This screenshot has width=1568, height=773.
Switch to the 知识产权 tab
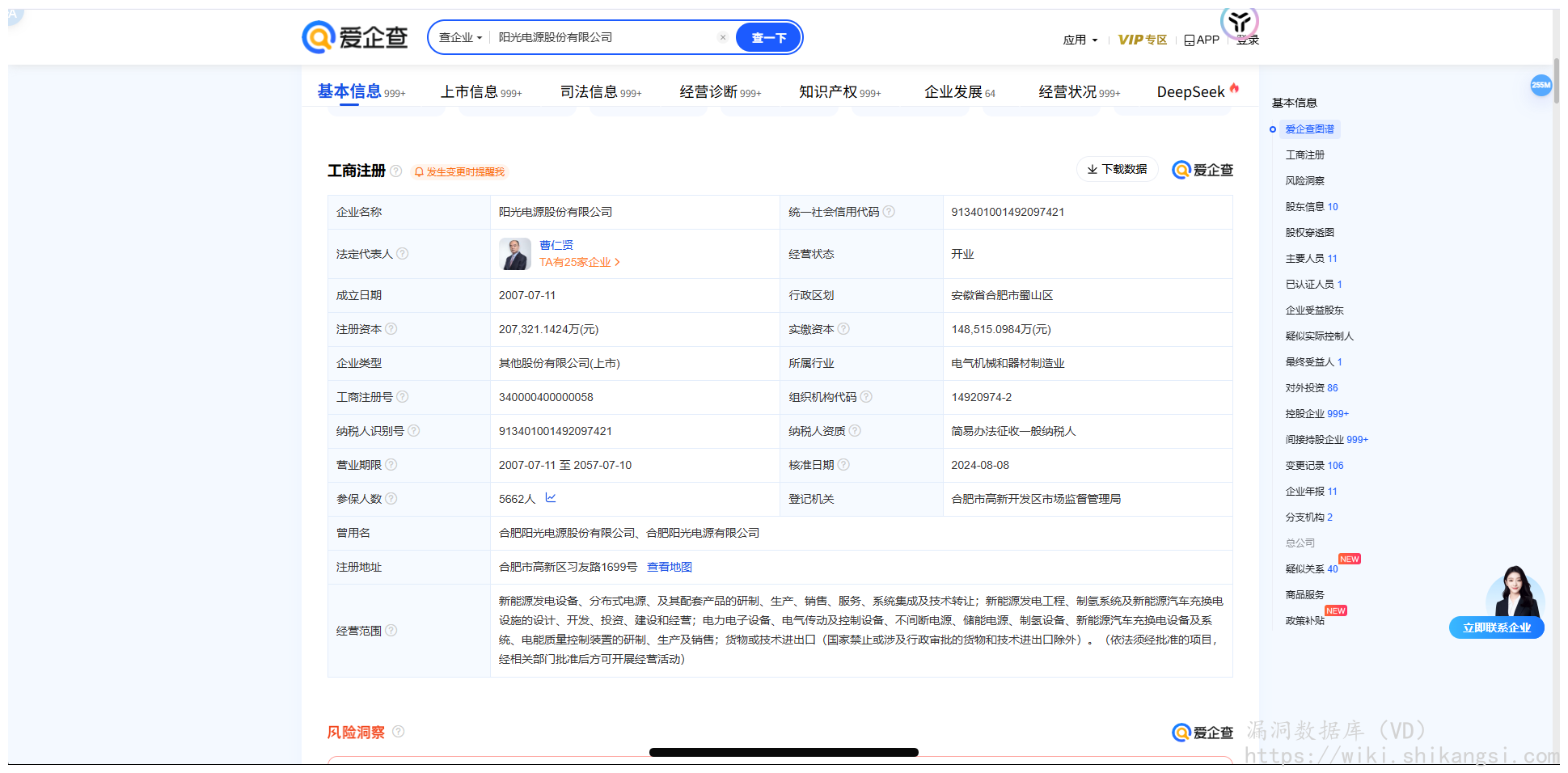839,92
